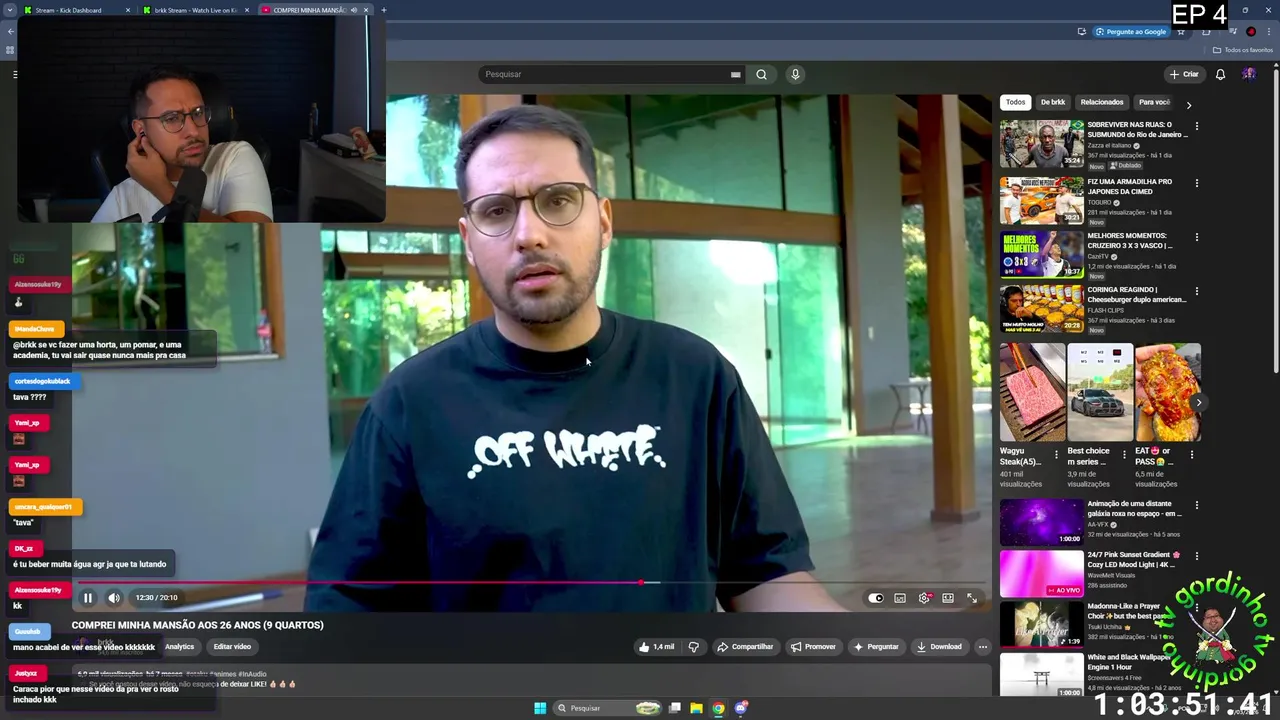Click the Criar create button
Screen dimensions: 1280x720
click(1184, 74)
